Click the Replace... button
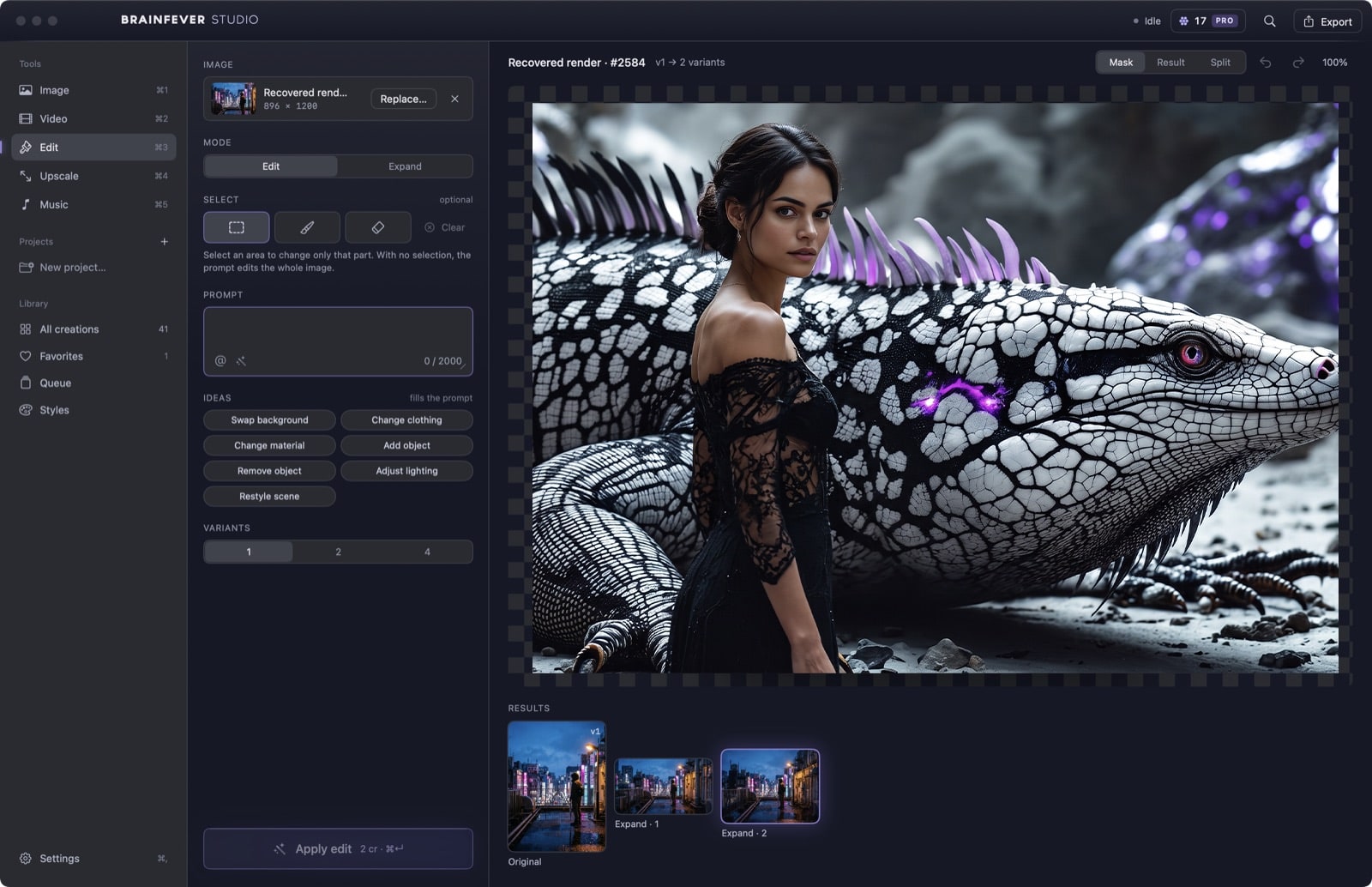This screenshot has height=887, width=1372. click(403, 99)
